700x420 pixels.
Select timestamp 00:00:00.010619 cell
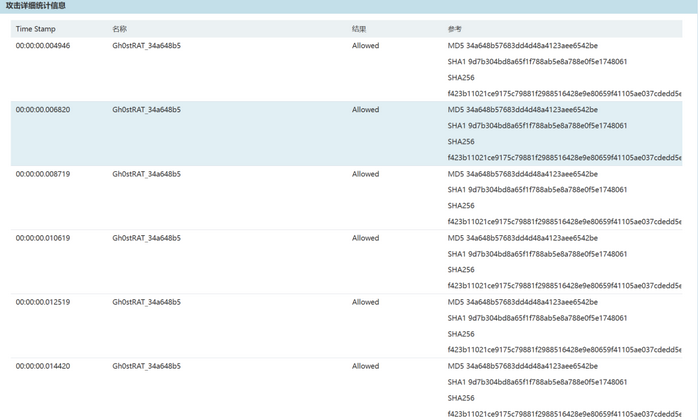click(43, 238)
